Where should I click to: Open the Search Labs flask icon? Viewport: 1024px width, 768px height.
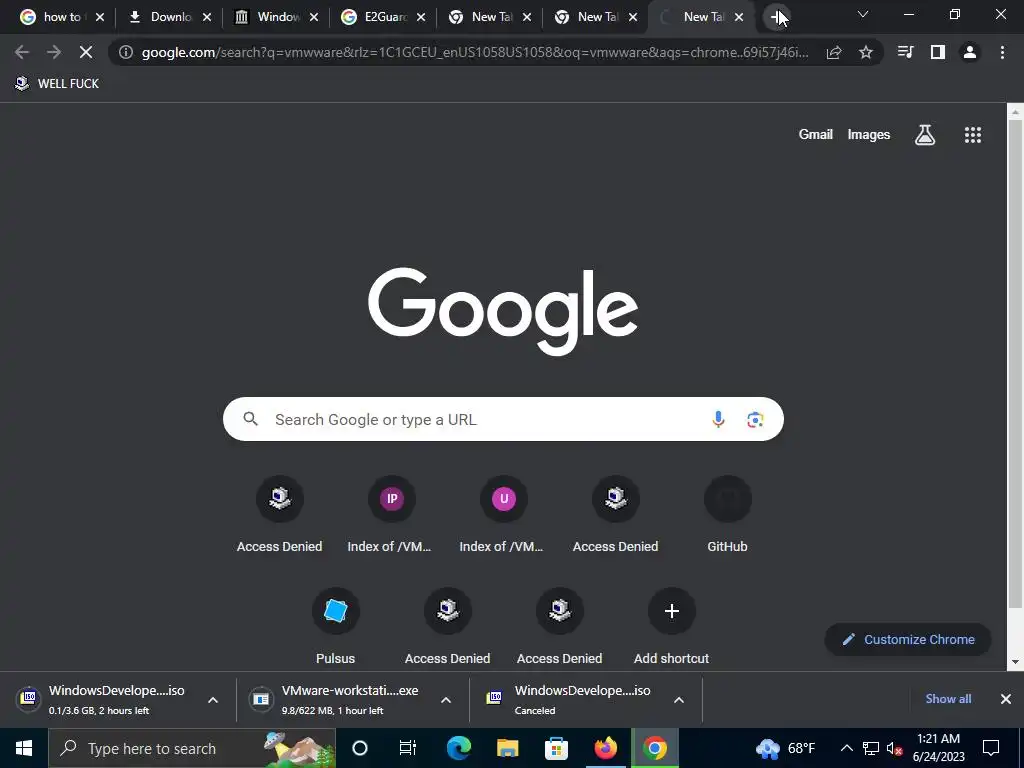tap(925, 135)
